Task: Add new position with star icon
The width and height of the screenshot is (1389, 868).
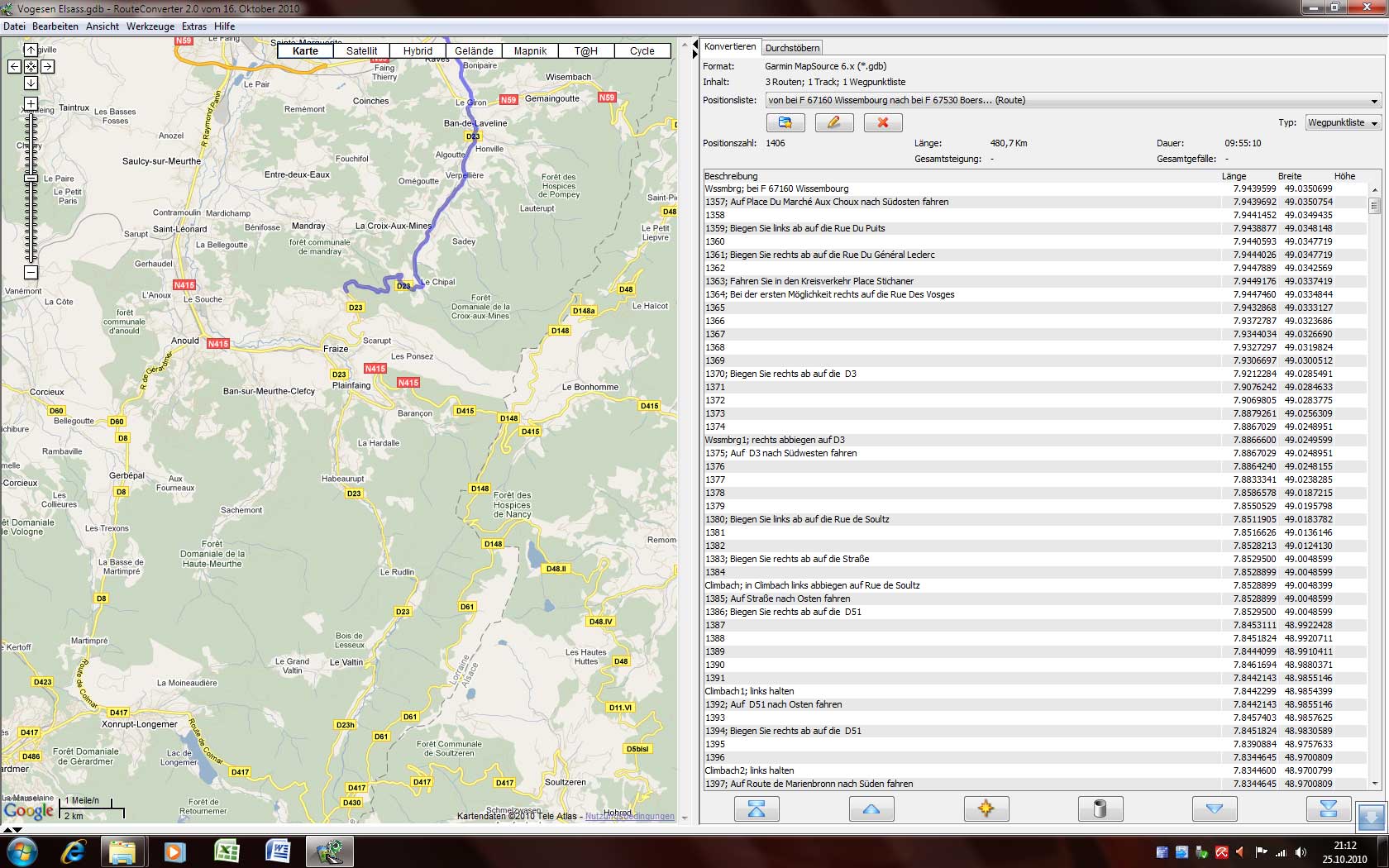Action: 986,808
